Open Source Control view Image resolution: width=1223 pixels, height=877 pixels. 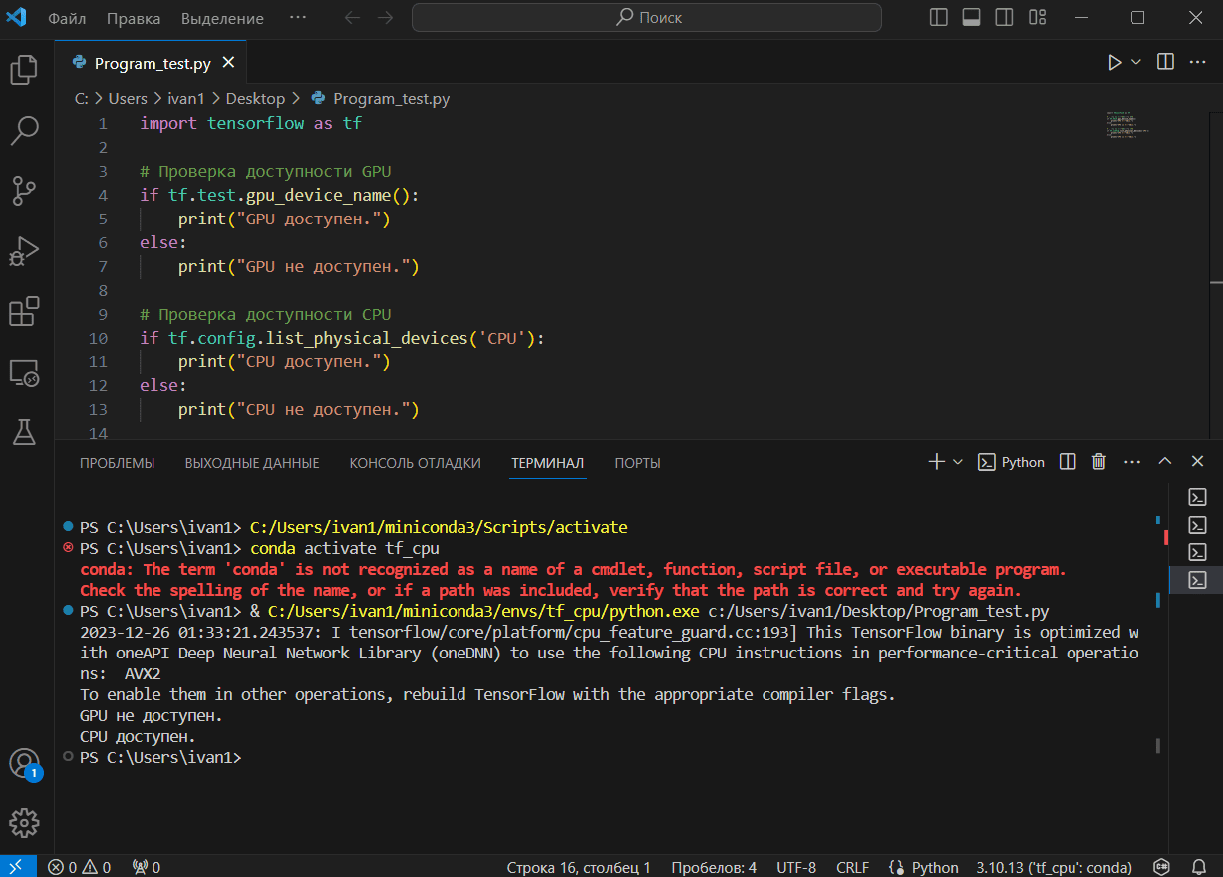pyautogui.click(x=24, y=190)
